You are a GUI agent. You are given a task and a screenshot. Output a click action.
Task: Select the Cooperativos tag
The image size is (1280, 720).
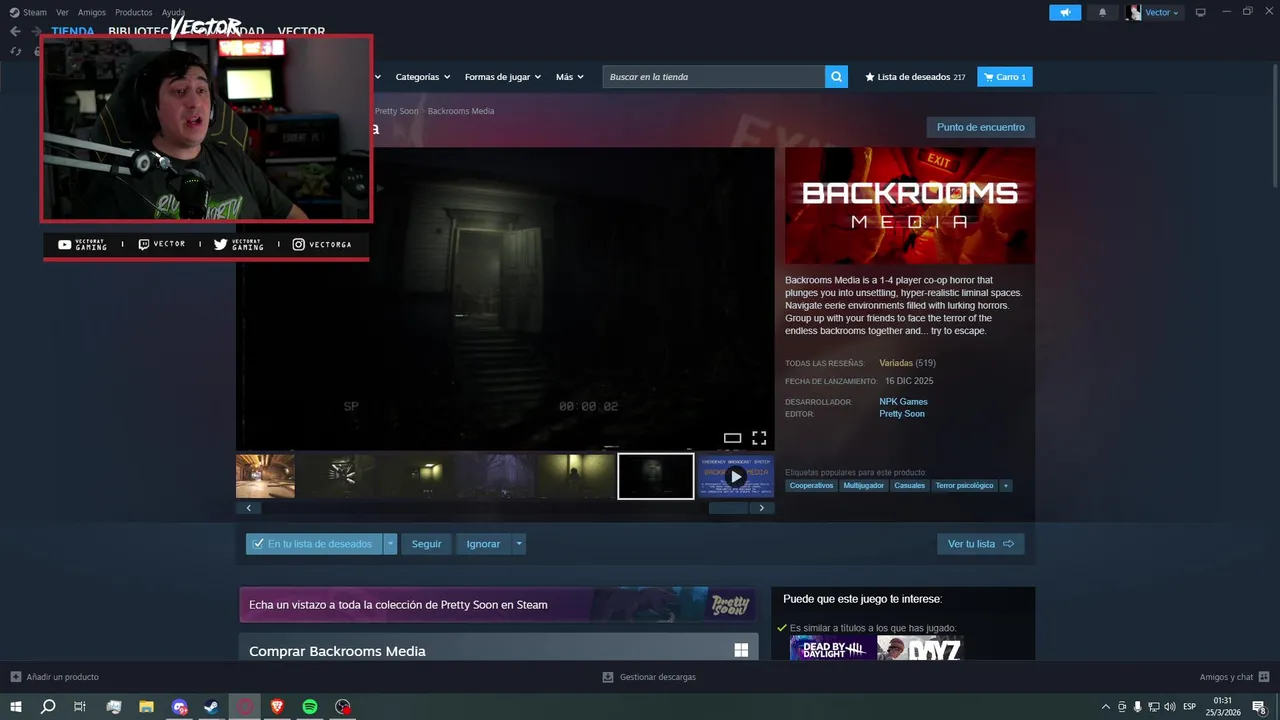pyautogui.click(x=811, y=486)
